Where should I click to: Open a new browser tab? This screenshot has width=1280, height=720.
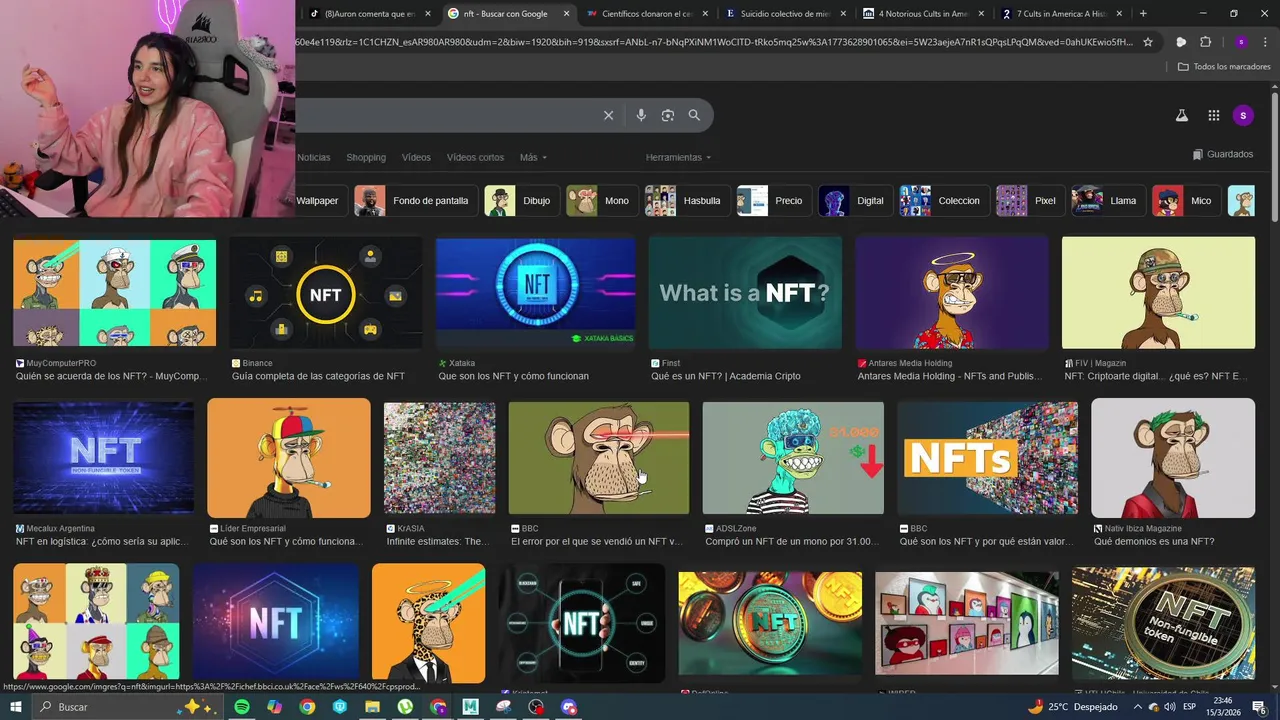pos(1143,13)
